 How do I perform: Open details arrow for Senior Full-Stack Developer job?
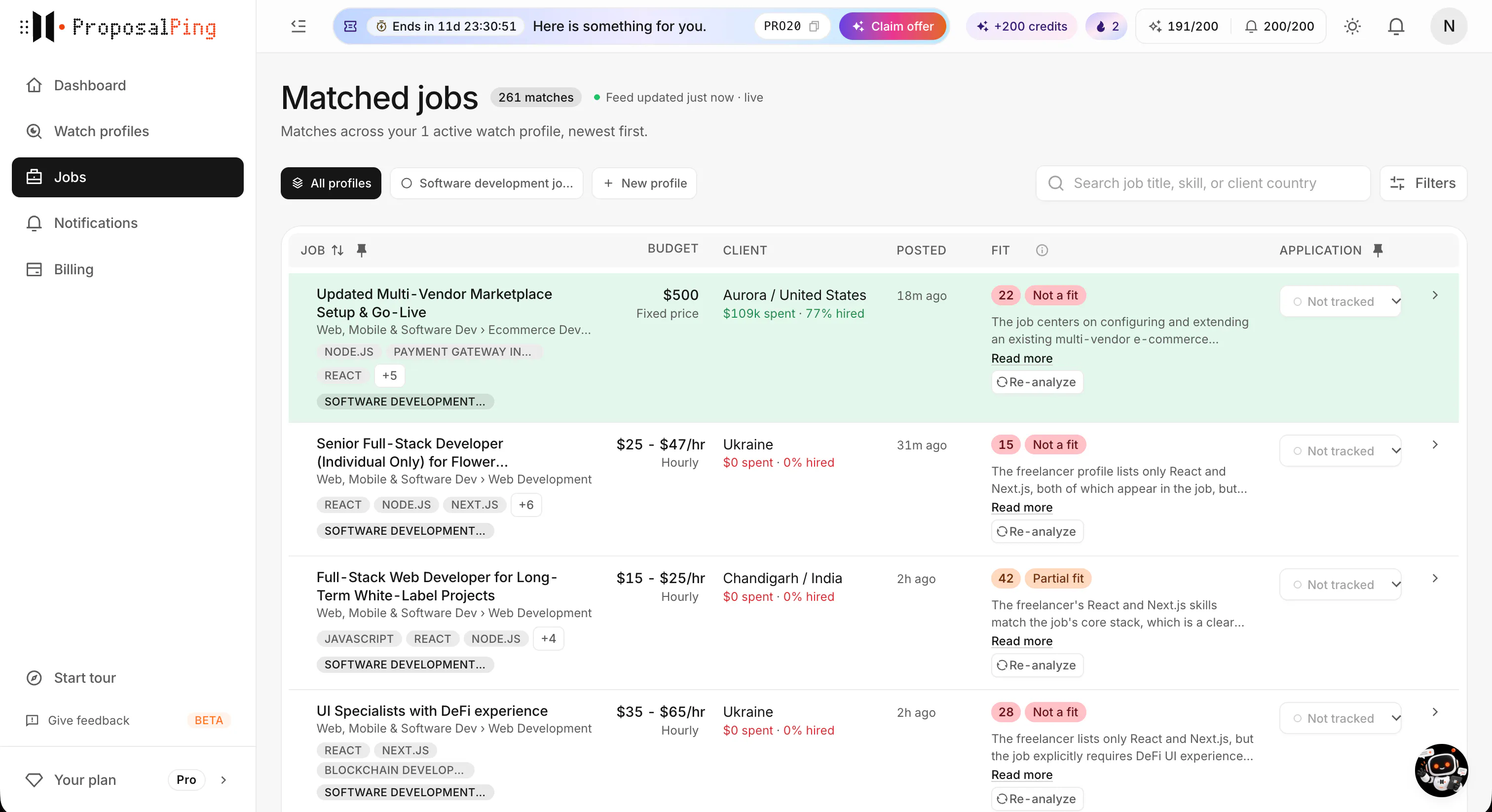pyautogui.click(x=1435, y=444)
